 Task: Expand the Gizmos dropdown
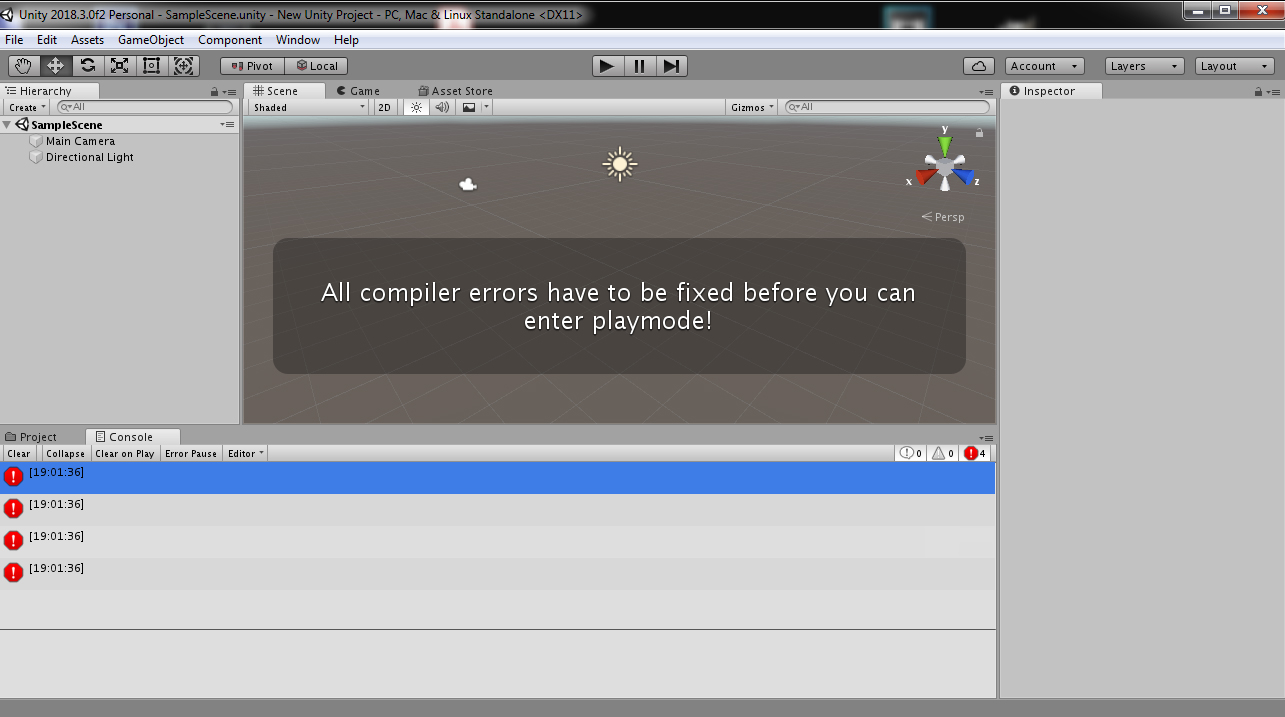coord(752,107)
